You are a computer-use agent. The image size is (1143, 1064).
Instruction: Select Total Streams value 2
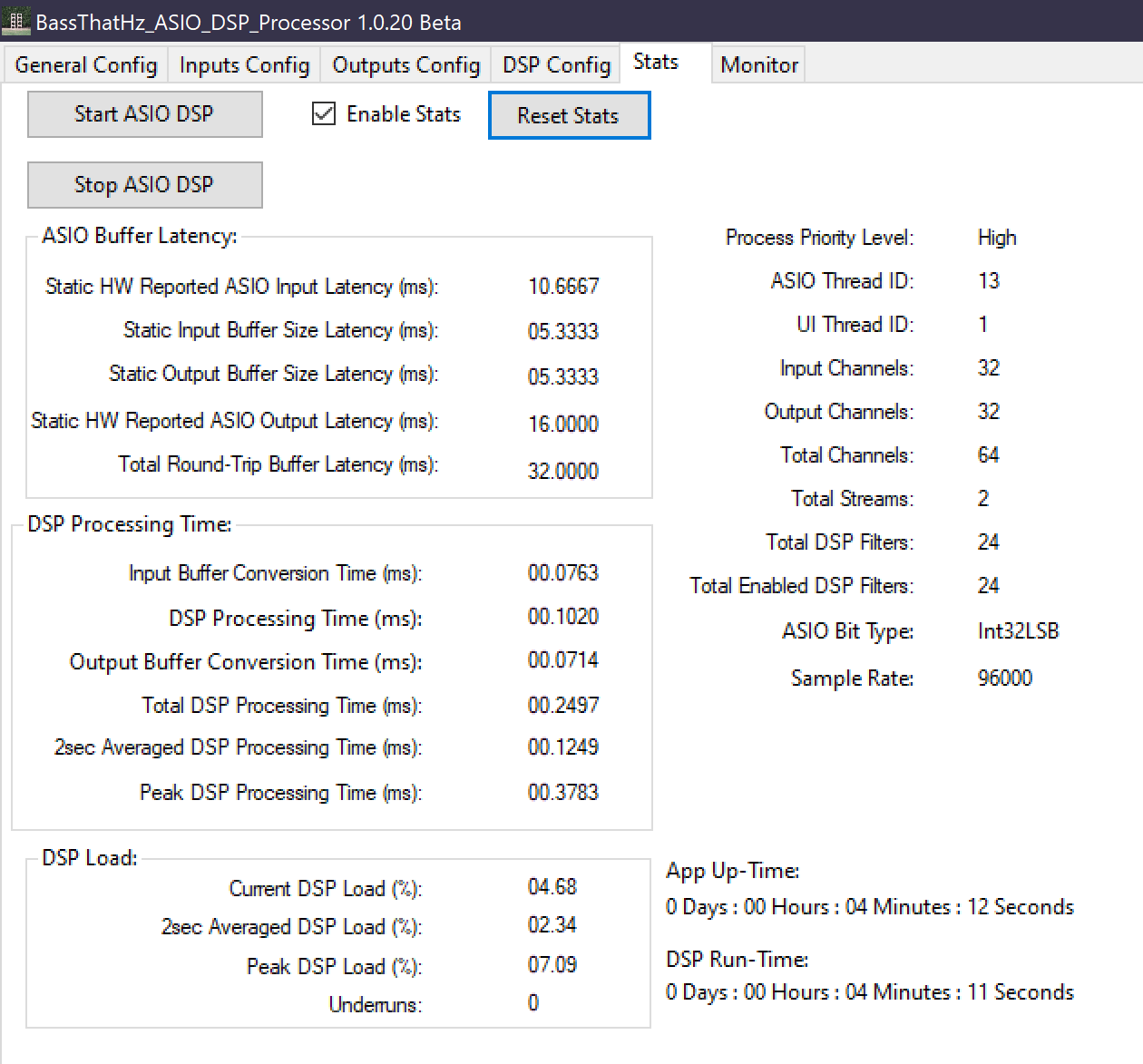(x=983, y=499)
